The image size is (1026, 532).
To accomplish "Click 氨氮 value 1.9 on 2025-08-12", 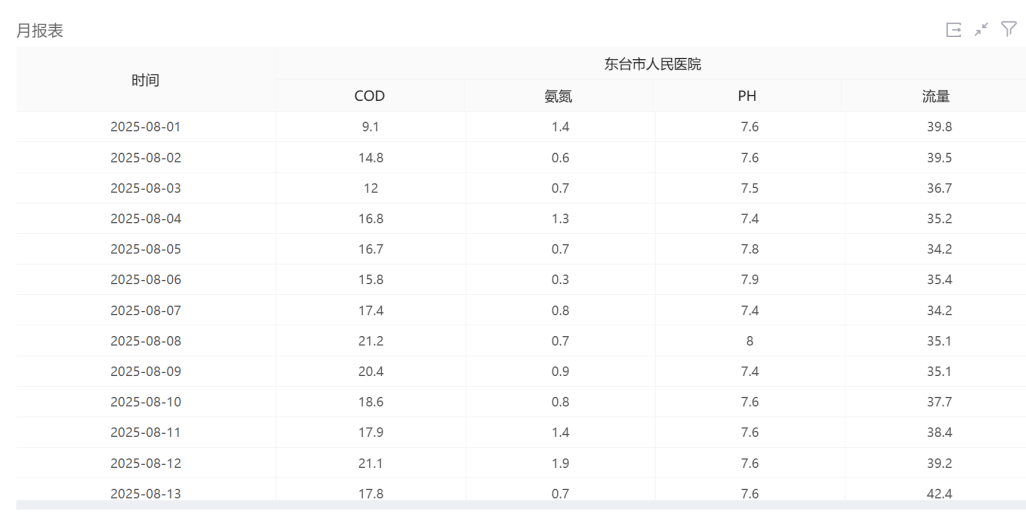I will pos(560,463).
